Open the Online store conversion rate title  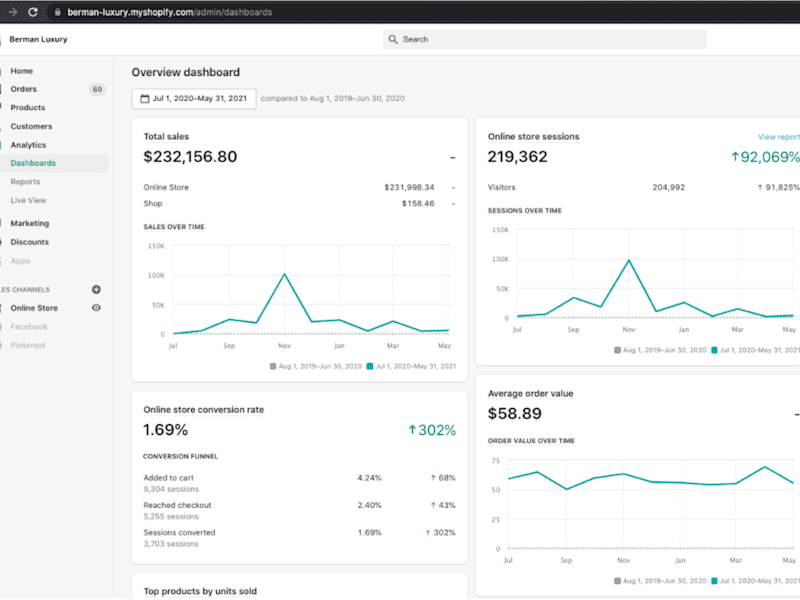coord(204,410)
